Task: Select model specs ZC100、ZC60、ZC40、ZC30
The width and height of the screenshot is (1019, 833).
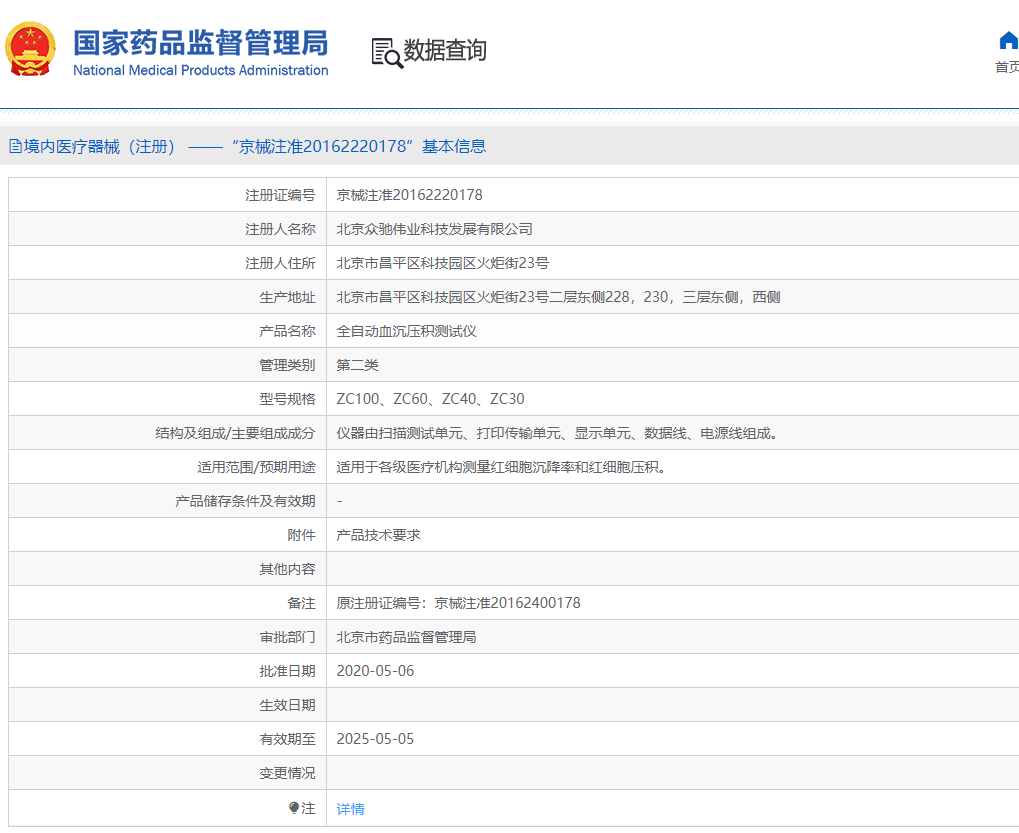Action: (x=430, y=399)
